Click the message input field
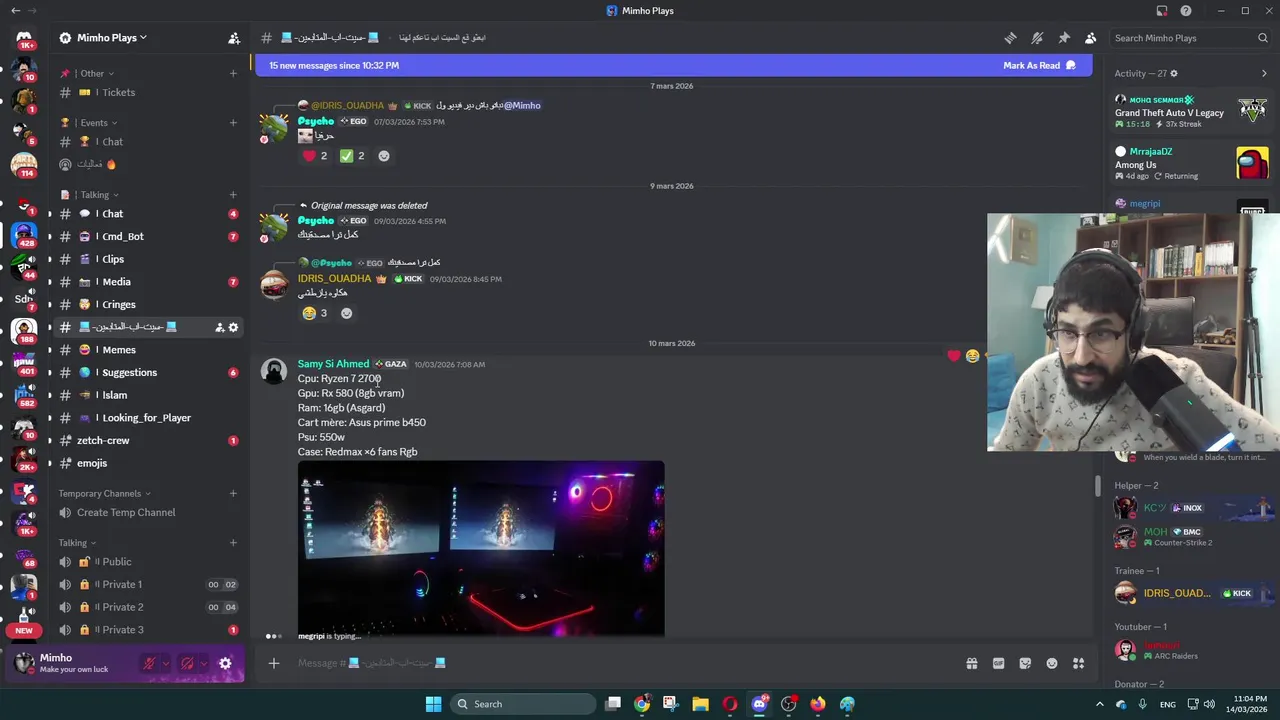This screenshot has width=1280, height=720. point(625,663)
